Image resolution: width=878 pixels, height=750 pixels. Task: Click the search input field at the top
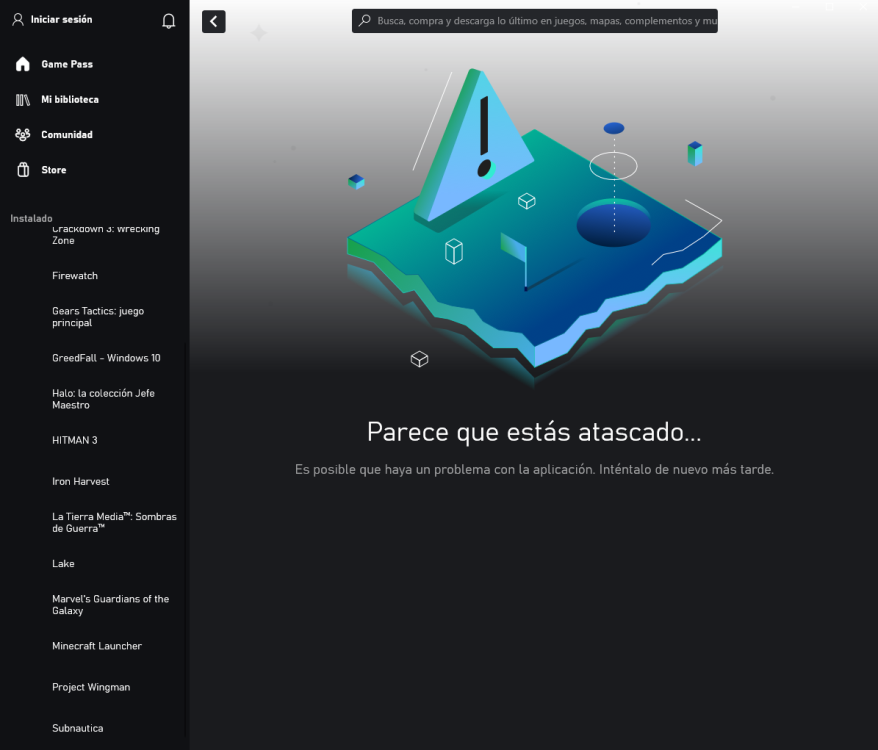point(534,20)
